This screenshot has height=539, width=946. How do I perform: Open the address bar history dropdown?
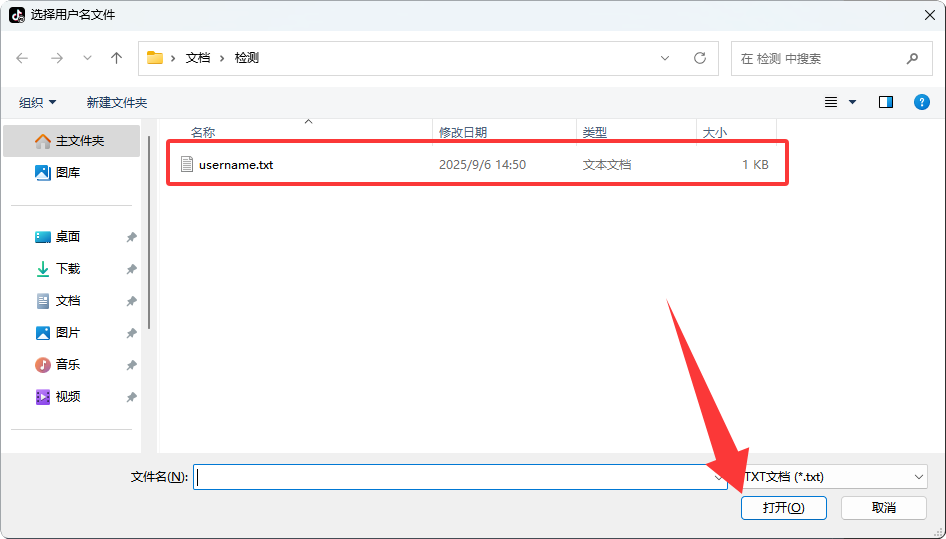pos(665,58)
